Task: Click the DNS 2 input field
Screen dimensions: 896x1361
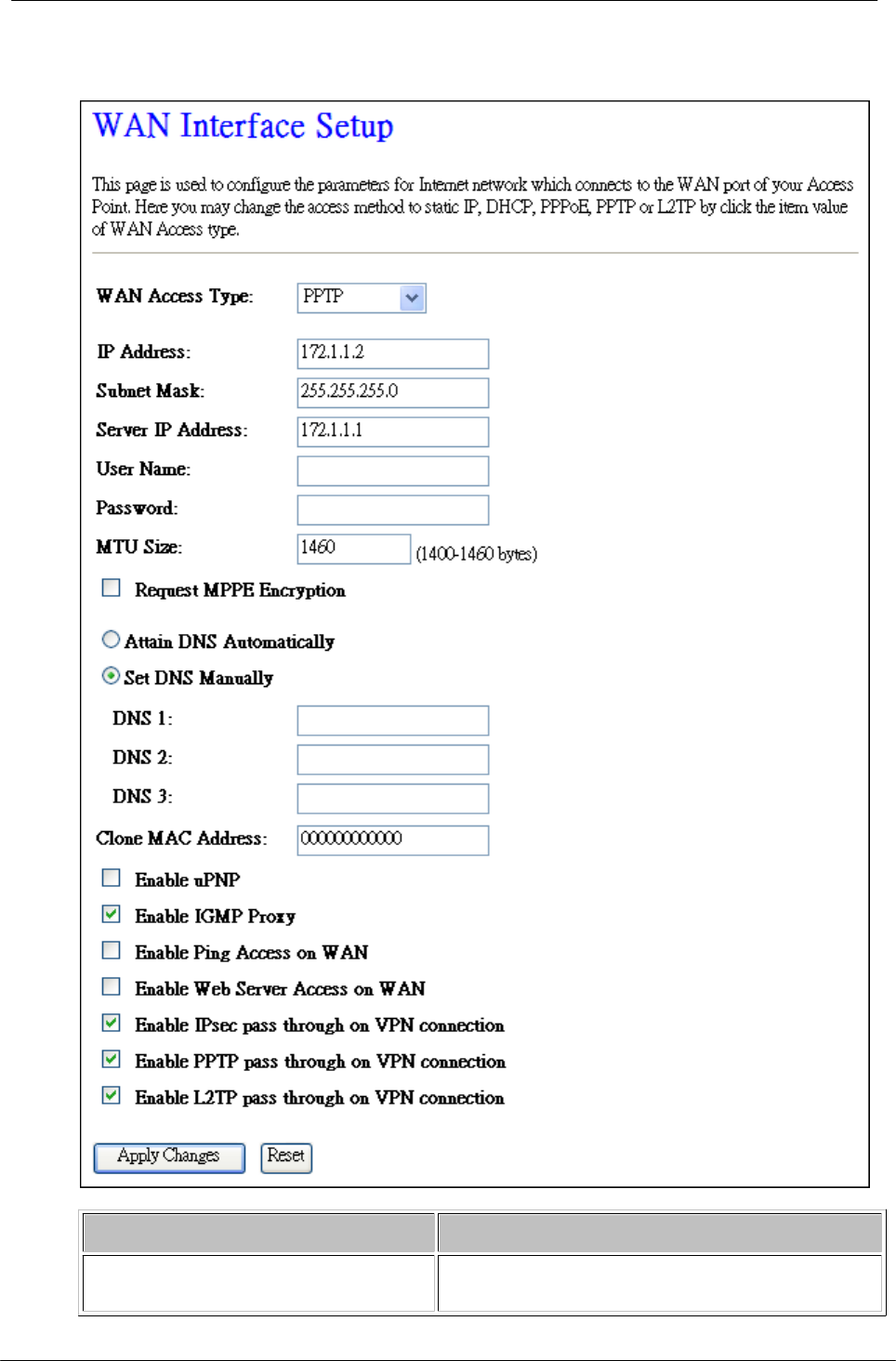Action: click(x=393, y=760)
